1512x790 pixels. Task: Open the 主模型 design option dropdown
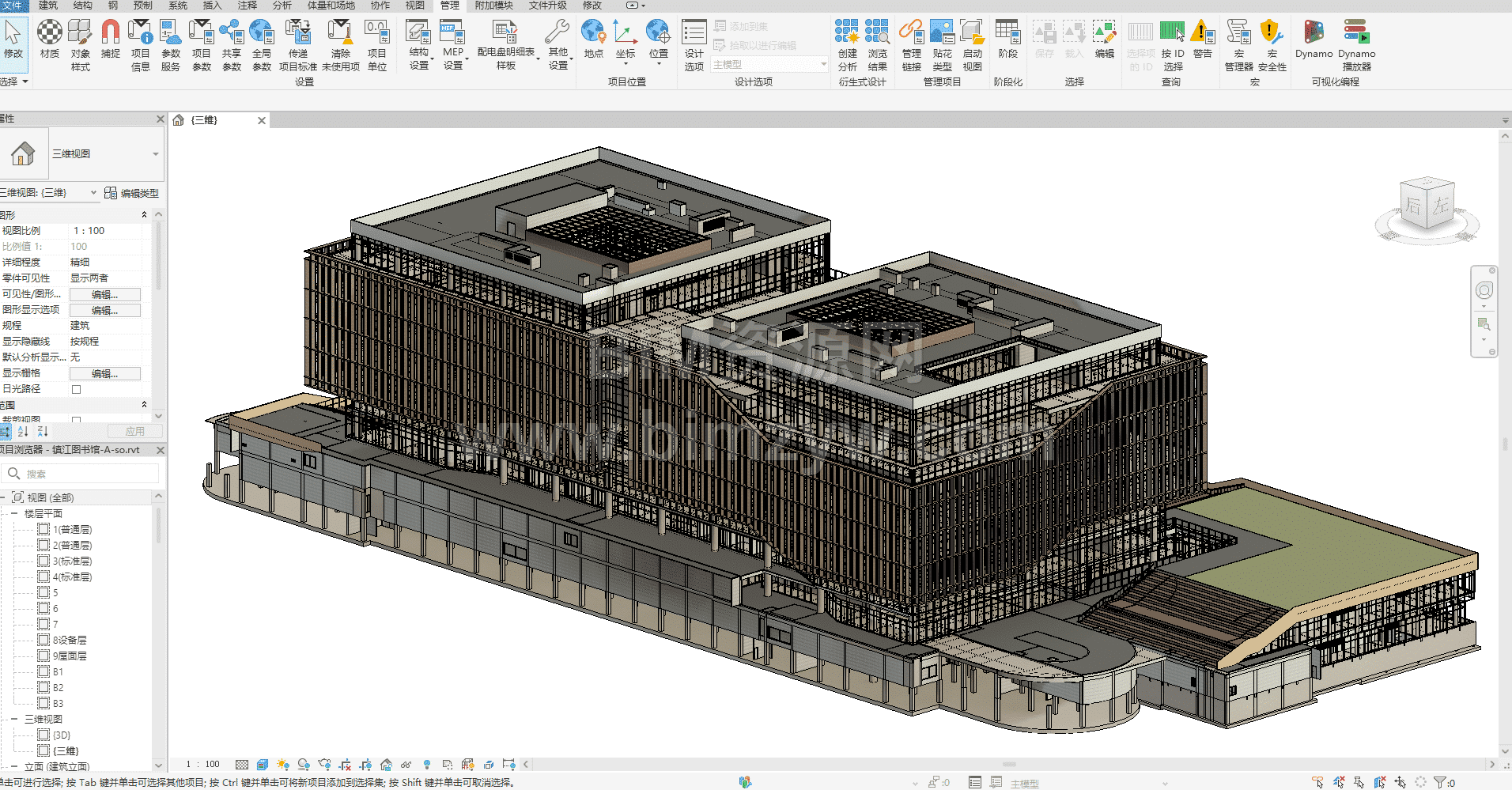[x=769, y=65]
